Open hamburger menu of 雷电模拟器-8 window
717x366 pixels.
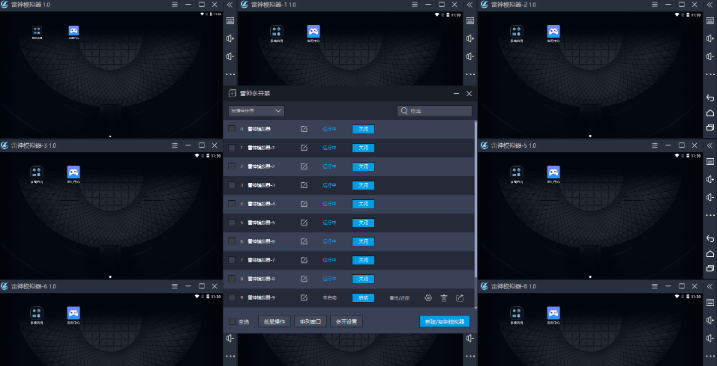(655, 286)
